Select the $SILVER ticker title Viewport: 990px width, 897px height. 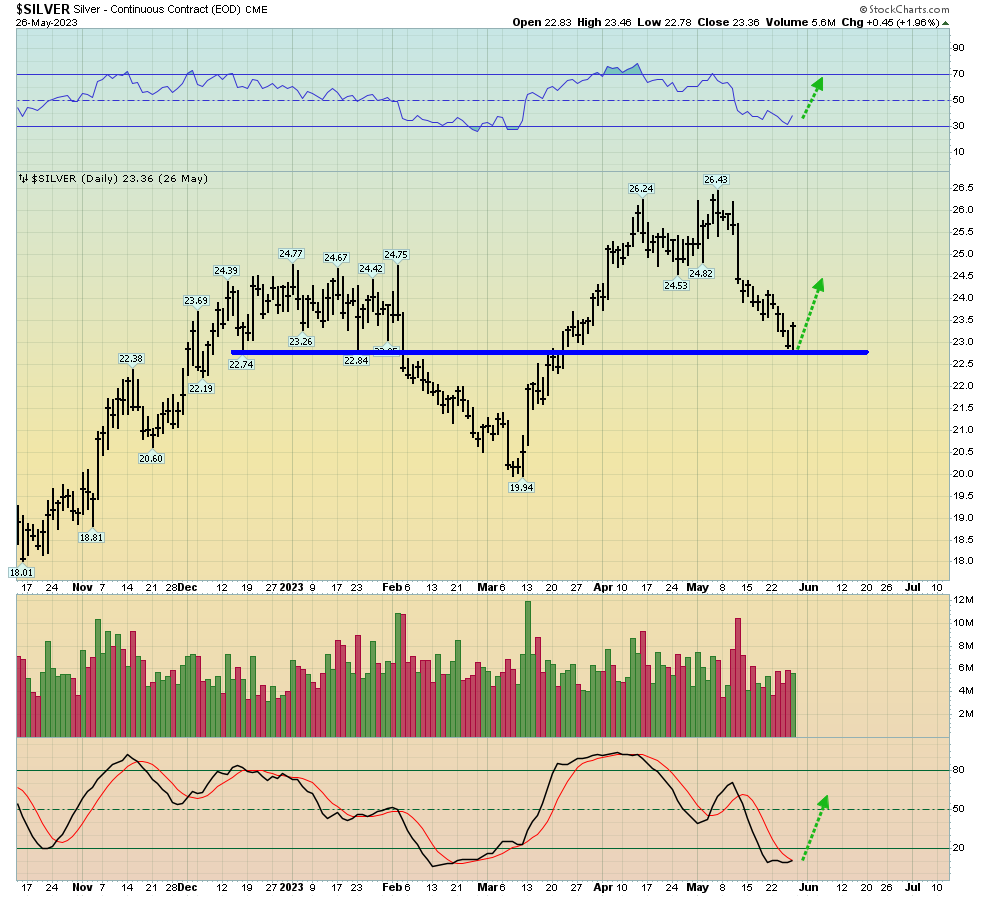pos(43,9)
